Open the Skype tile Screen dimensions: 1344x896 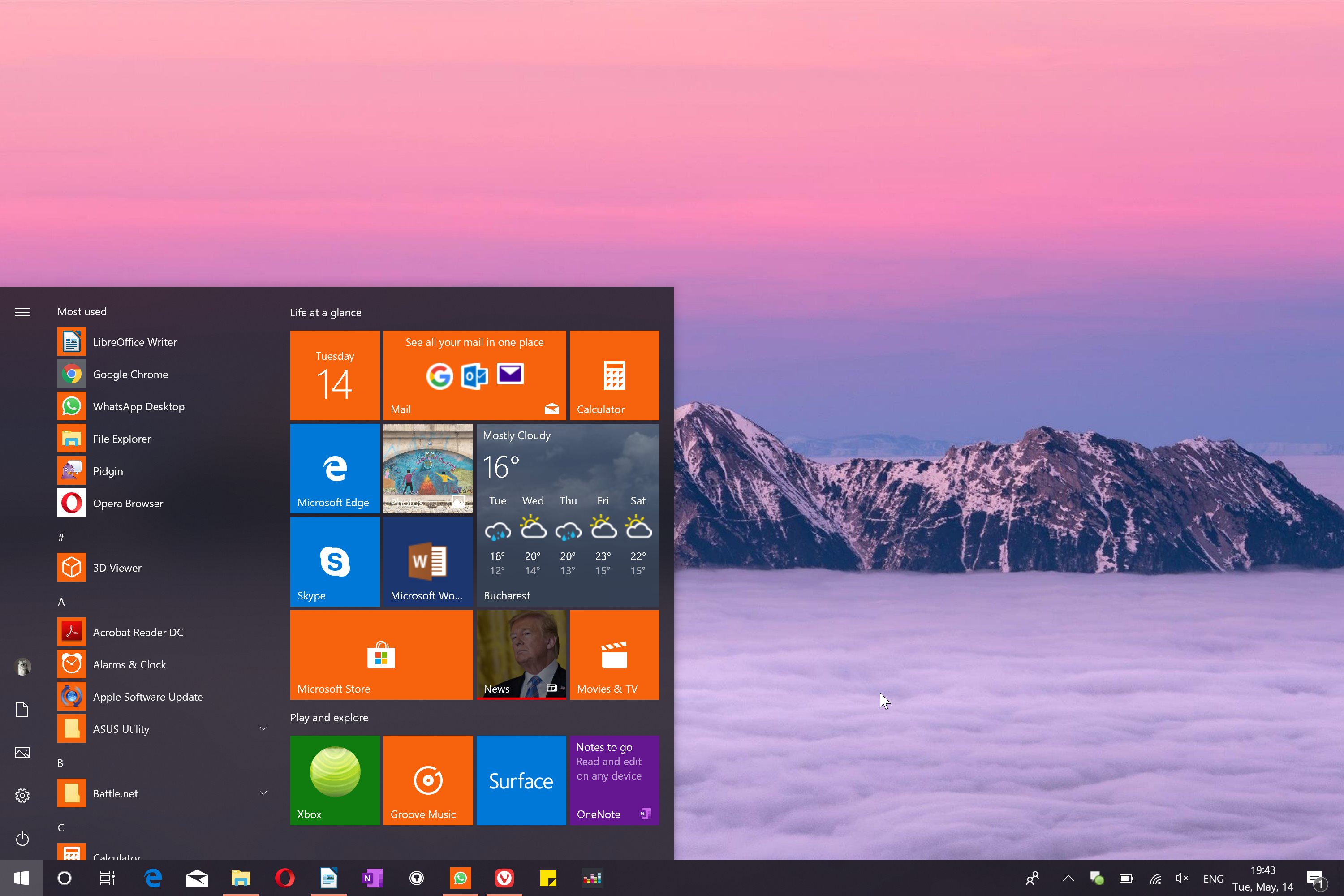[335, 562]
